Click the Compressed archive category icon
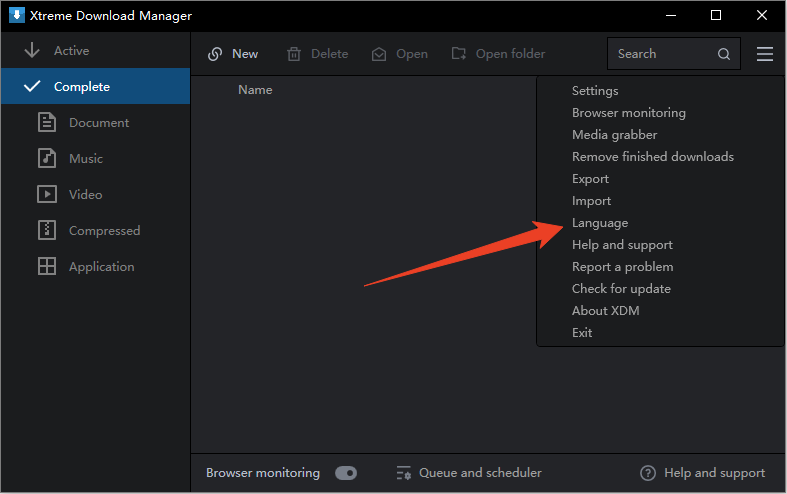The image size is (787, 494). tap(47, 230)
